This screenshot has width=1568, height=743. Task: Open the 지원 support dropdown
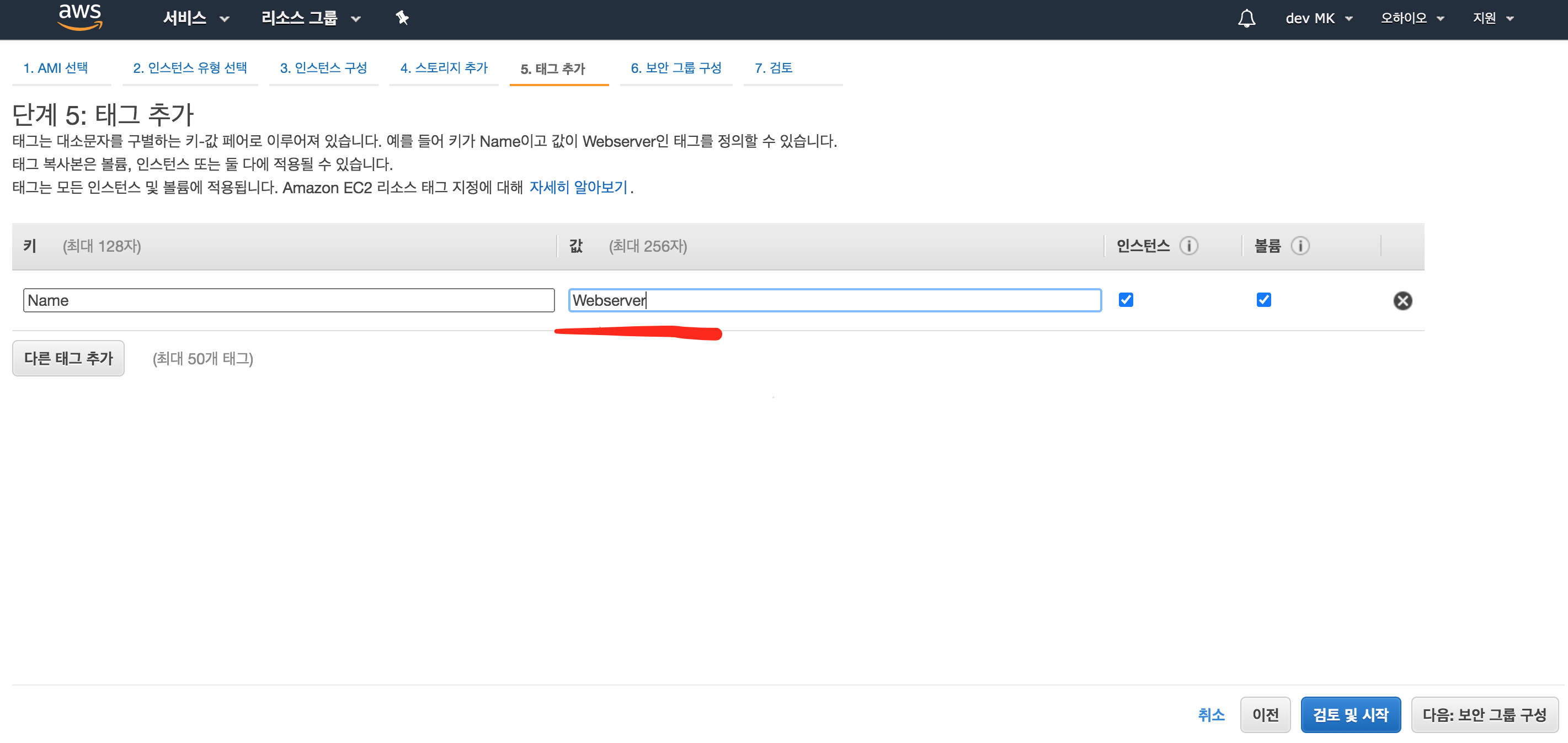(x=1492, y=18)
